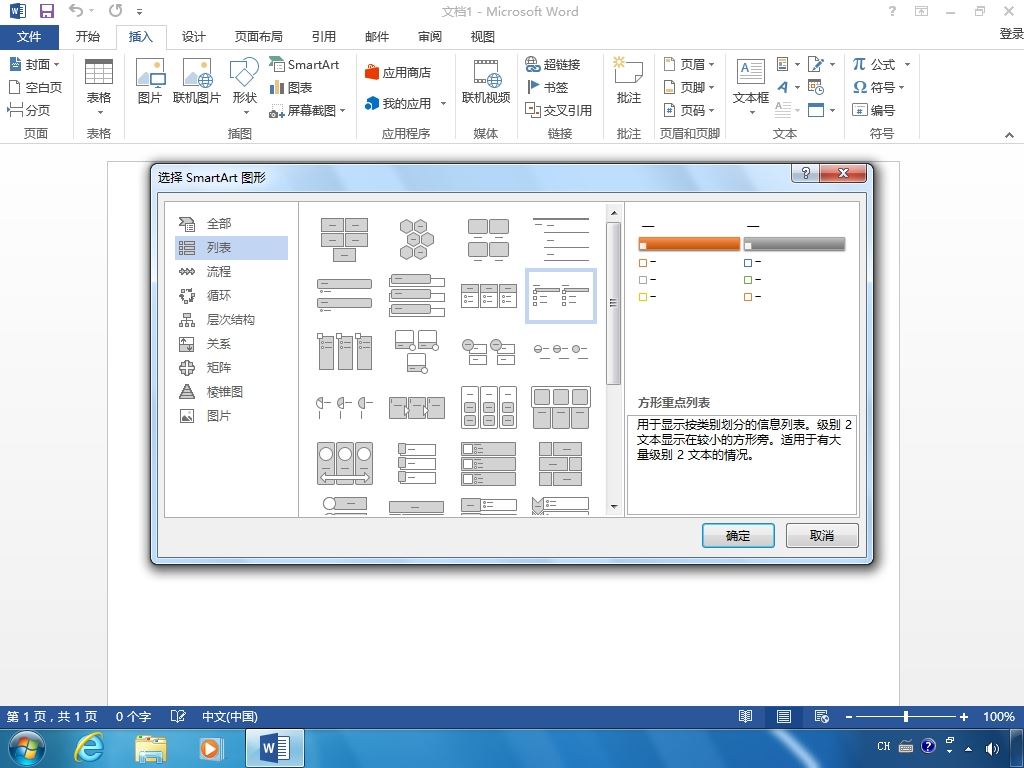The height and width of the screenshot is (768, 1024).
Task: Open the Windows Start menu
Action: 27,748
